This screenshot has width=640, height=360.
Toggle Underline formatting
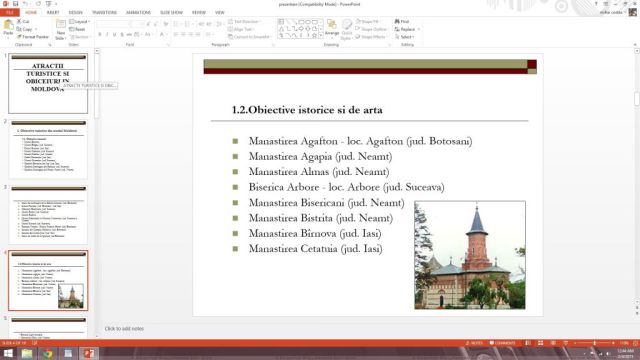(x=114, y=35)
